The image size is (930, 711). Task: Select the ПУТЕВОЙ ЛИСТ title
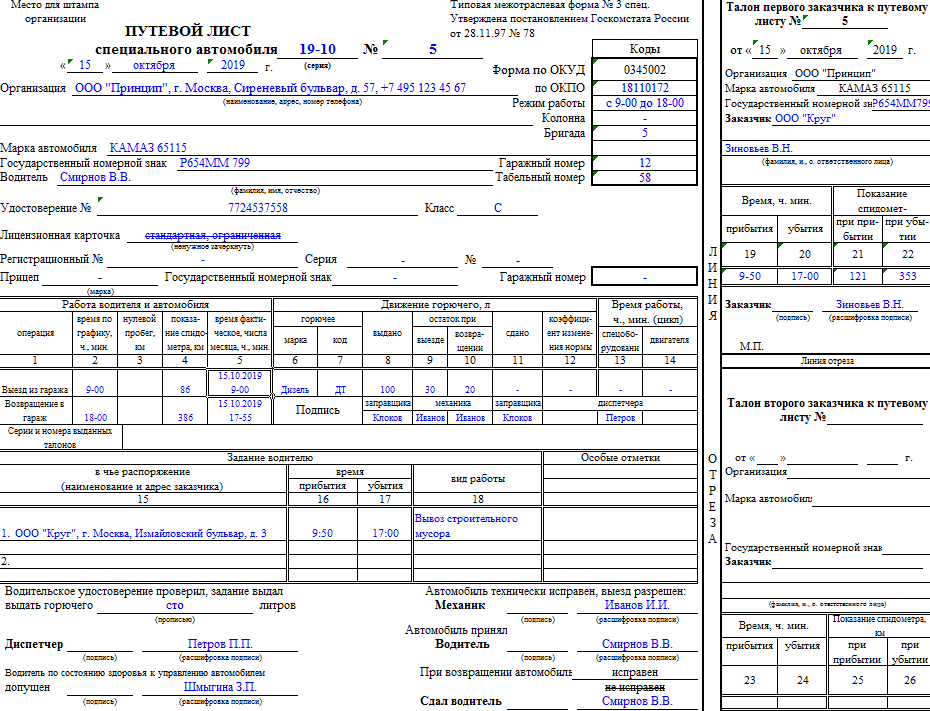click(187, 31)
